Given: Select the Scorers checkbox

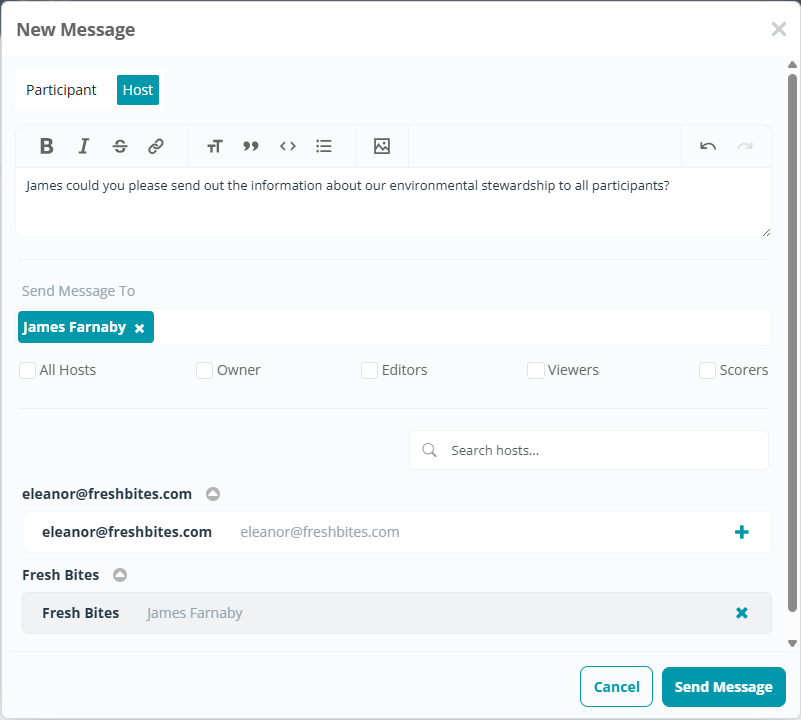Looking at the screenshot, I should pos(708,370).
